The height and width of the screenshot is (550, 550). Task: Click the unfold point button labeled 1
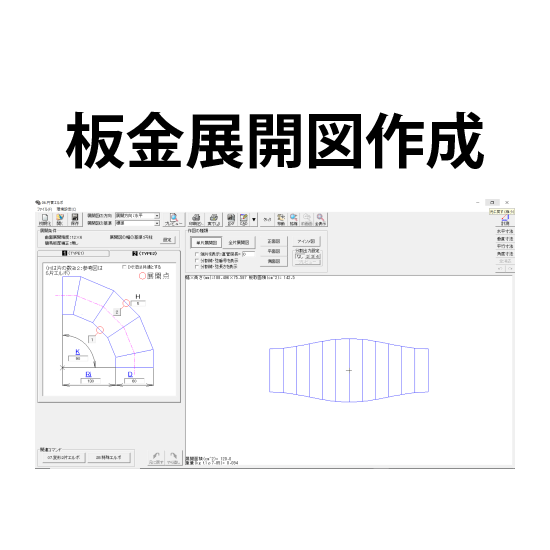point(92,340)
